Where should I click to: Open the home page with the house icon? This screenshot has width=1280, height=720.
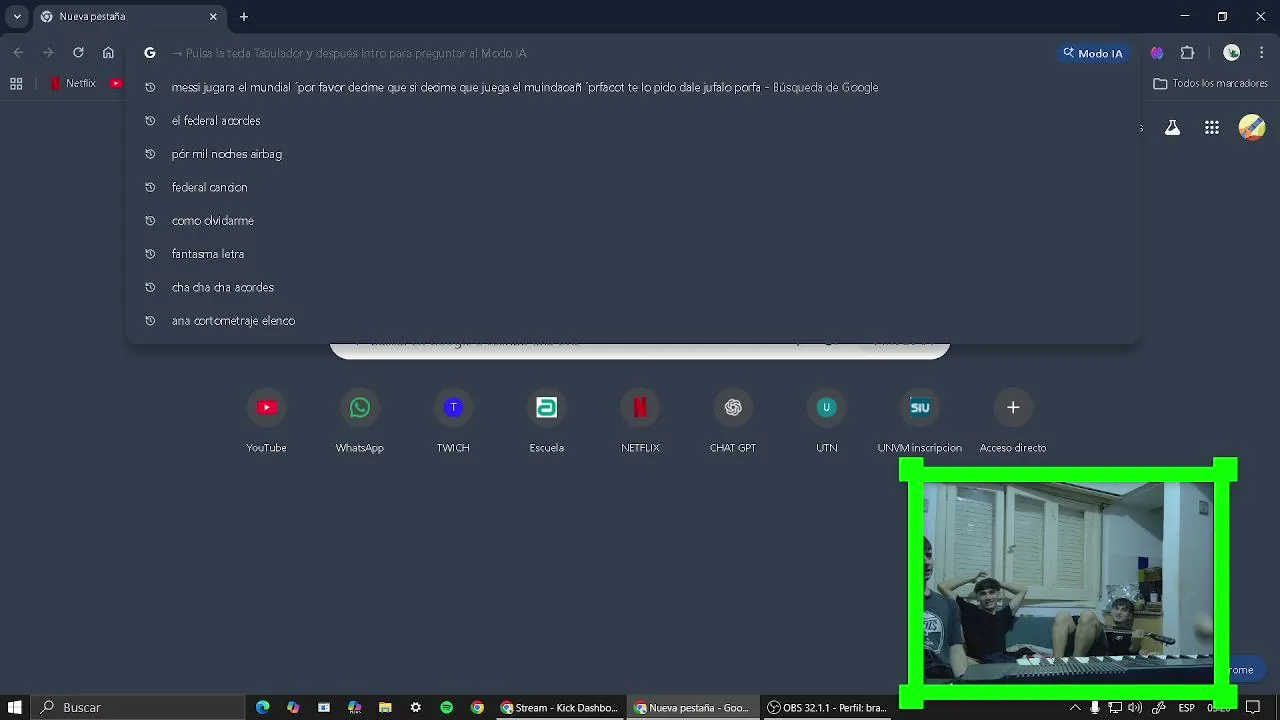(x=108, y=53)
